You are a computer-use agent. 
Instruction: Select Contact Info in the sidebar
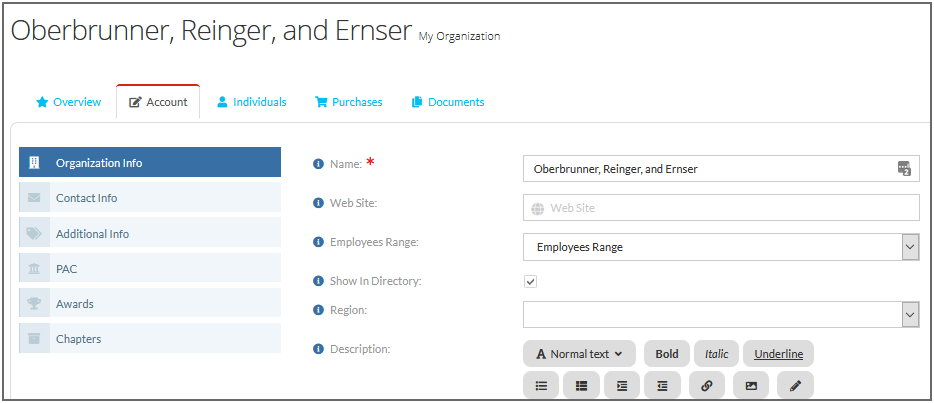[x=150, y=198]
